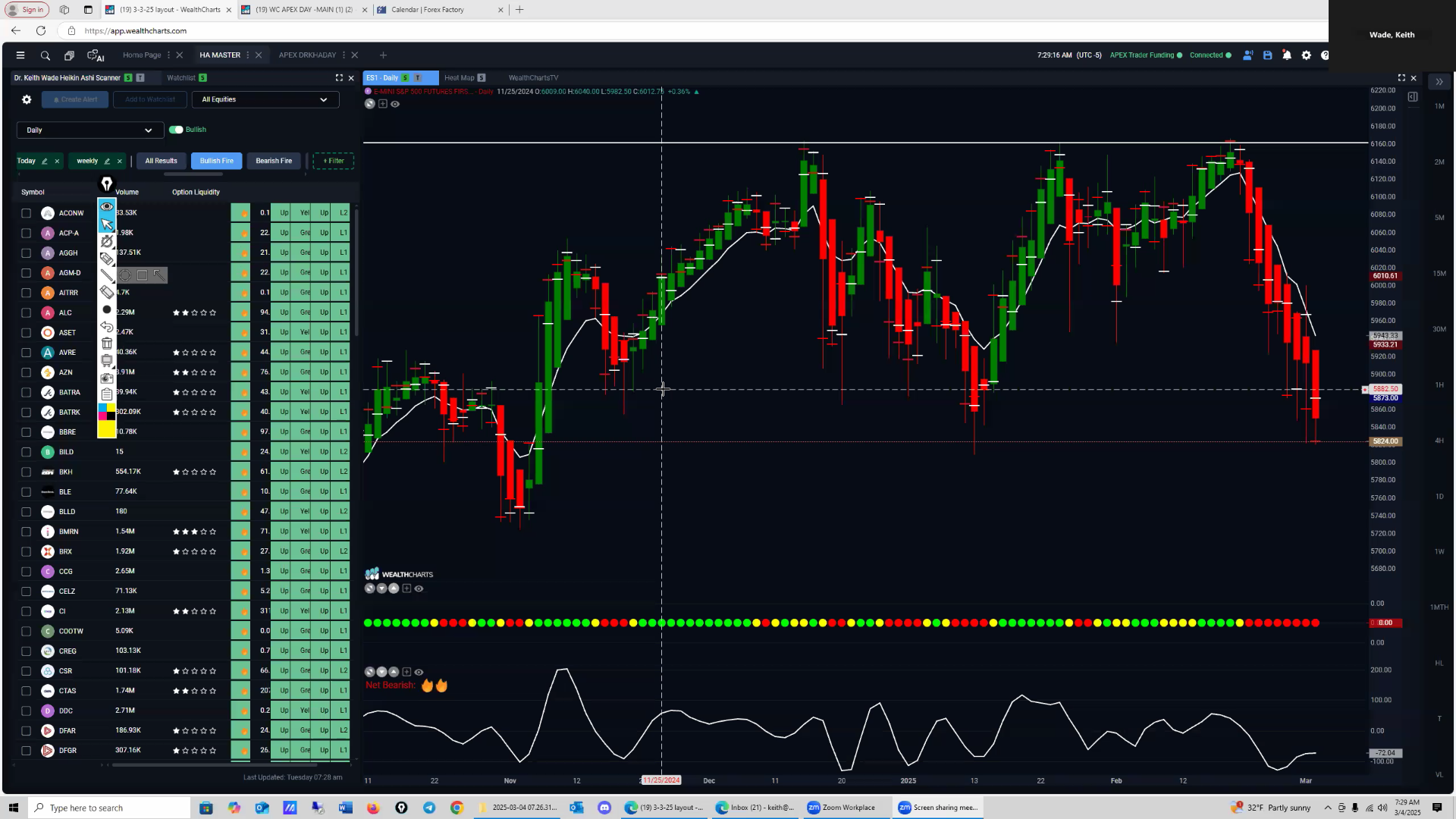Open scanner settings gear icon
The image size is (1456, 819).
click(x=27, y=99)
